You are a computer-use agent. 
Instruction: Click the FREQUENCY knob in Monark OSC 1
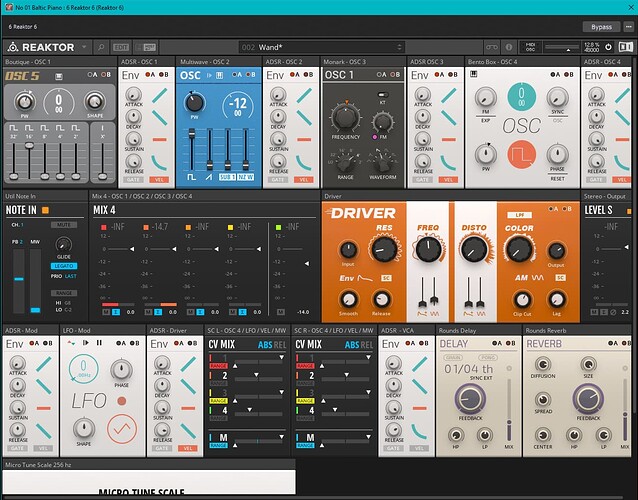(x=345, y=117)
